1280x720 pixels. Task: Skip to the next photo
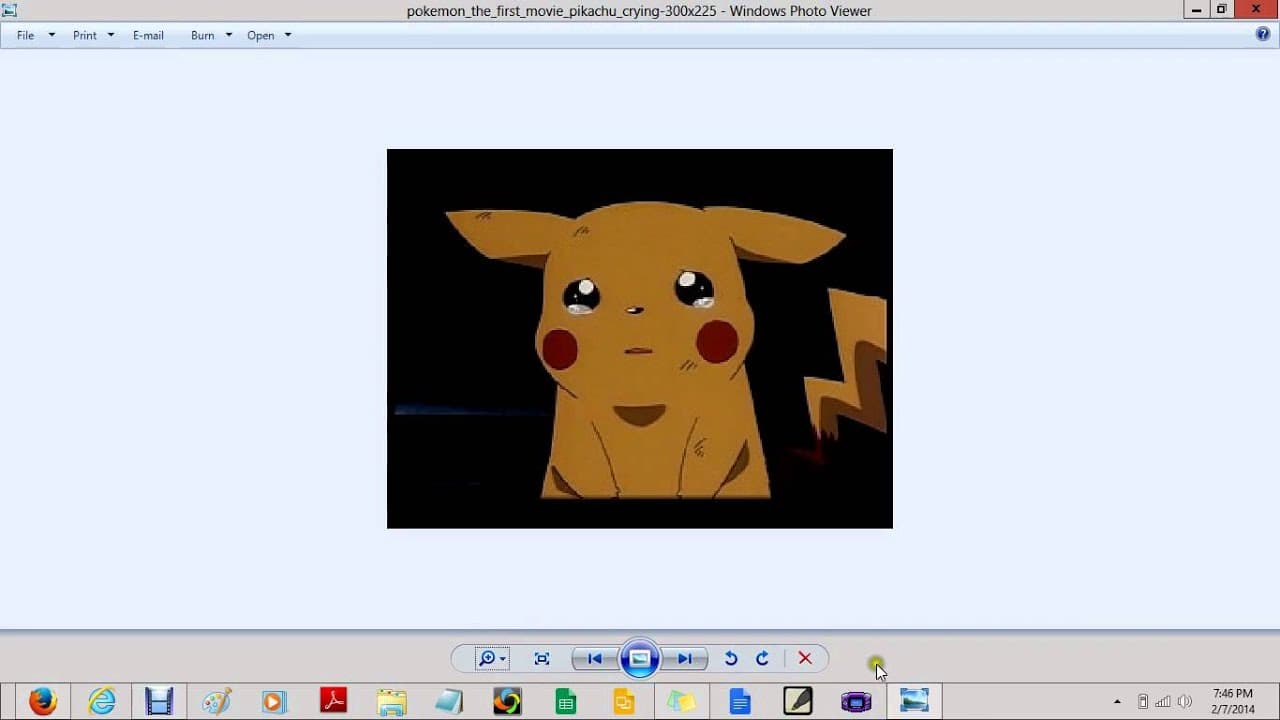685,658
